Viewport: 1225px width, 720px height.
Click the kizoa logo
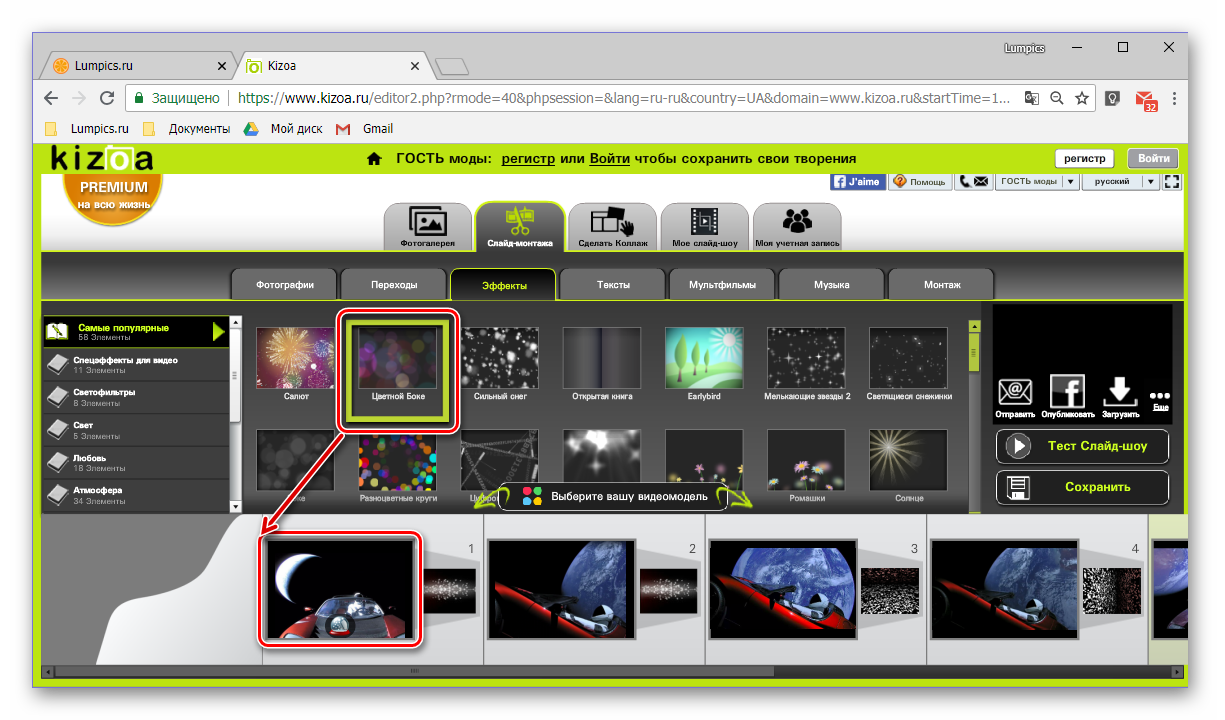[x=102, y=158]
